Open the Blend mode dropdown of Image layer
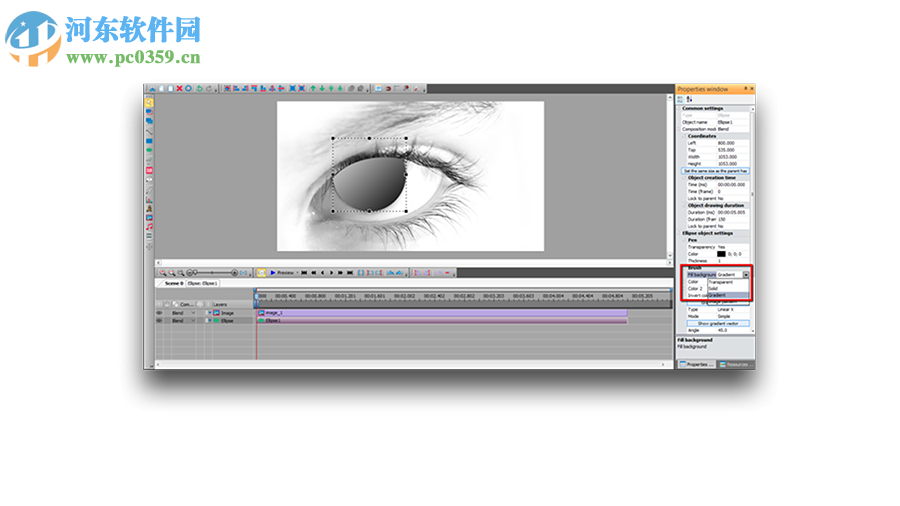900x506 pixels. click(193, 313)
